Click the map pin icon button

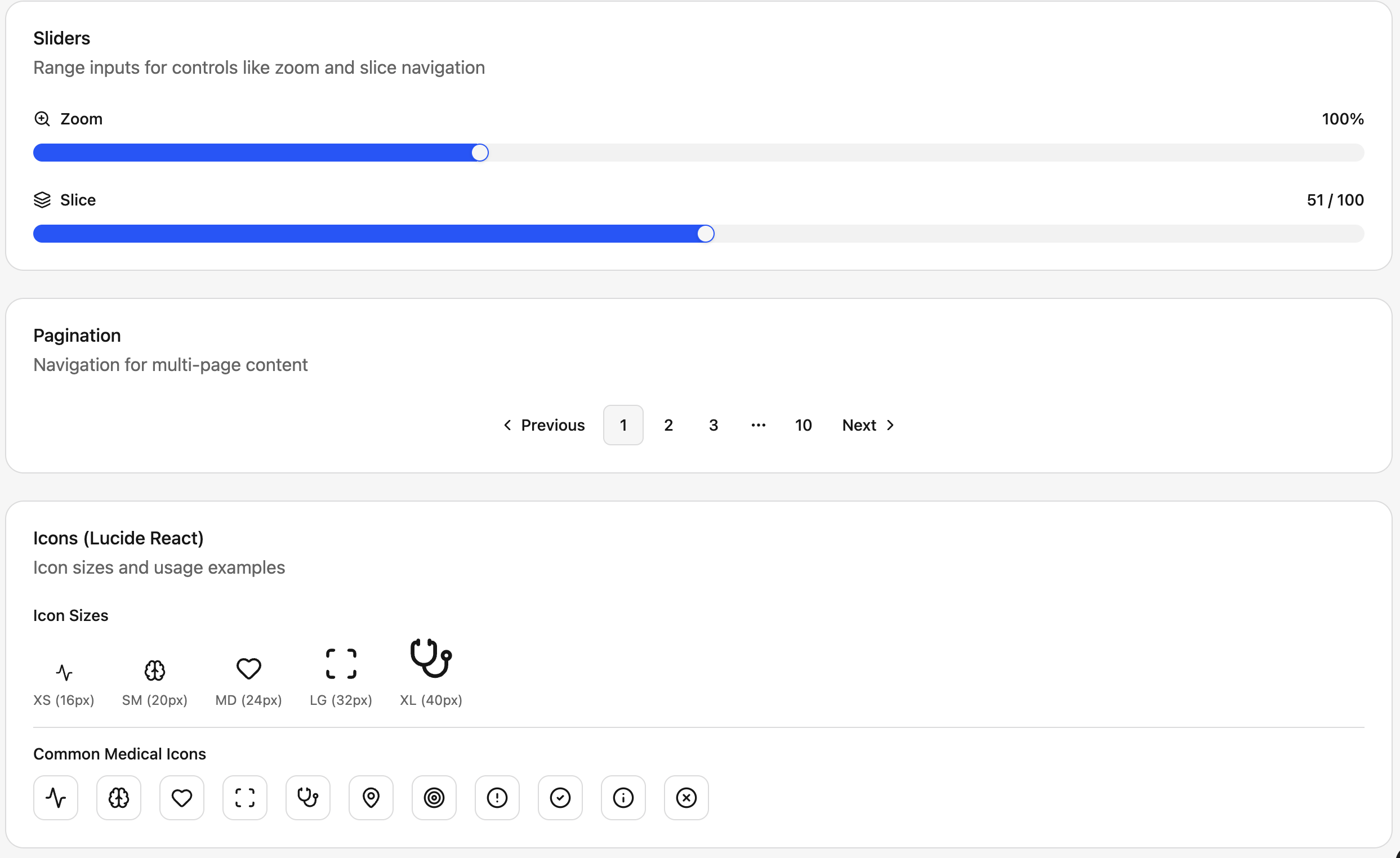pos(371,797)
